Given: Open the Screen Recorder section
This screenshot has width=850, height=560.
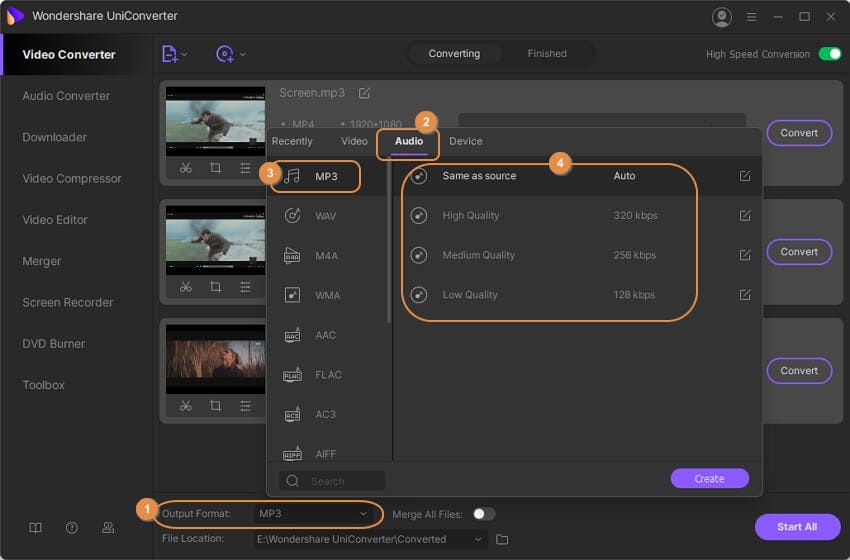Looking at the screenshot, I should coord(68,302).
